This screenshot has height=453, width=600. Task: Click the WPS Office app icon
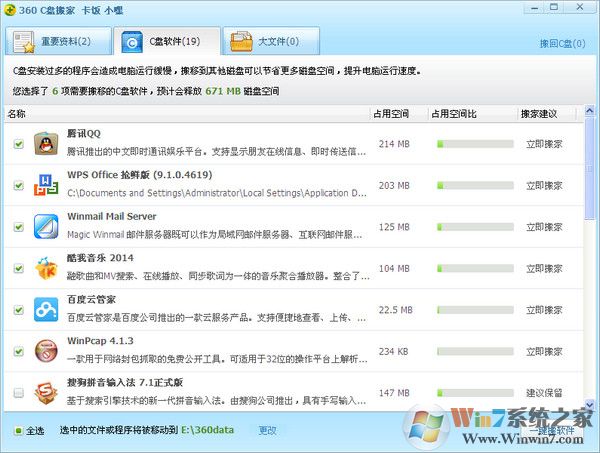tap(46, 185)
